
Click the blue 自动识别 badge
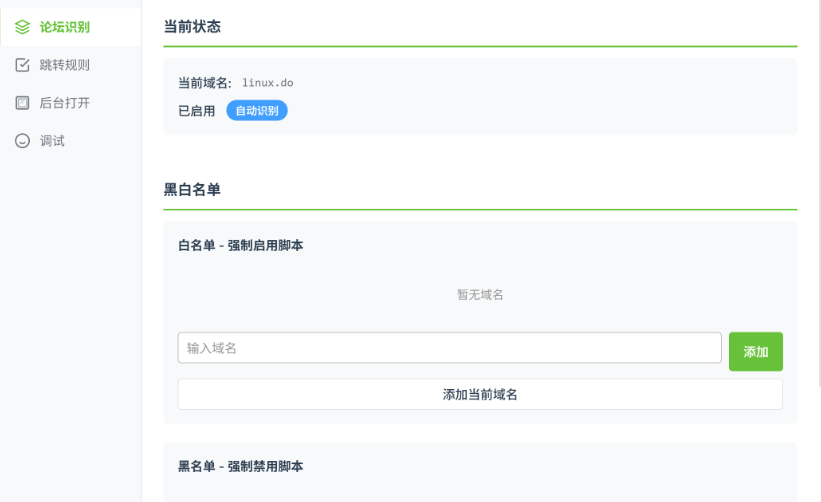(x=257, y=110)
